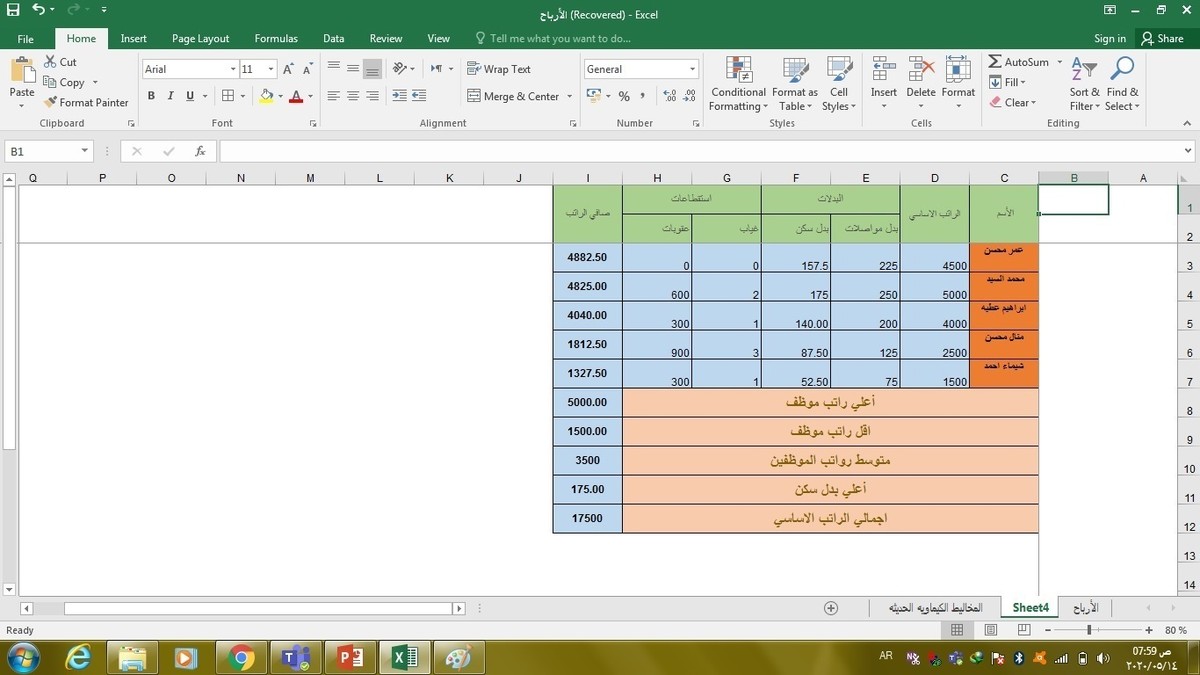Image resolution: width=1200 pixels, height=675 pixels.
Task: Toggle Wrap Text for the cell
Action: coord(499,69)
